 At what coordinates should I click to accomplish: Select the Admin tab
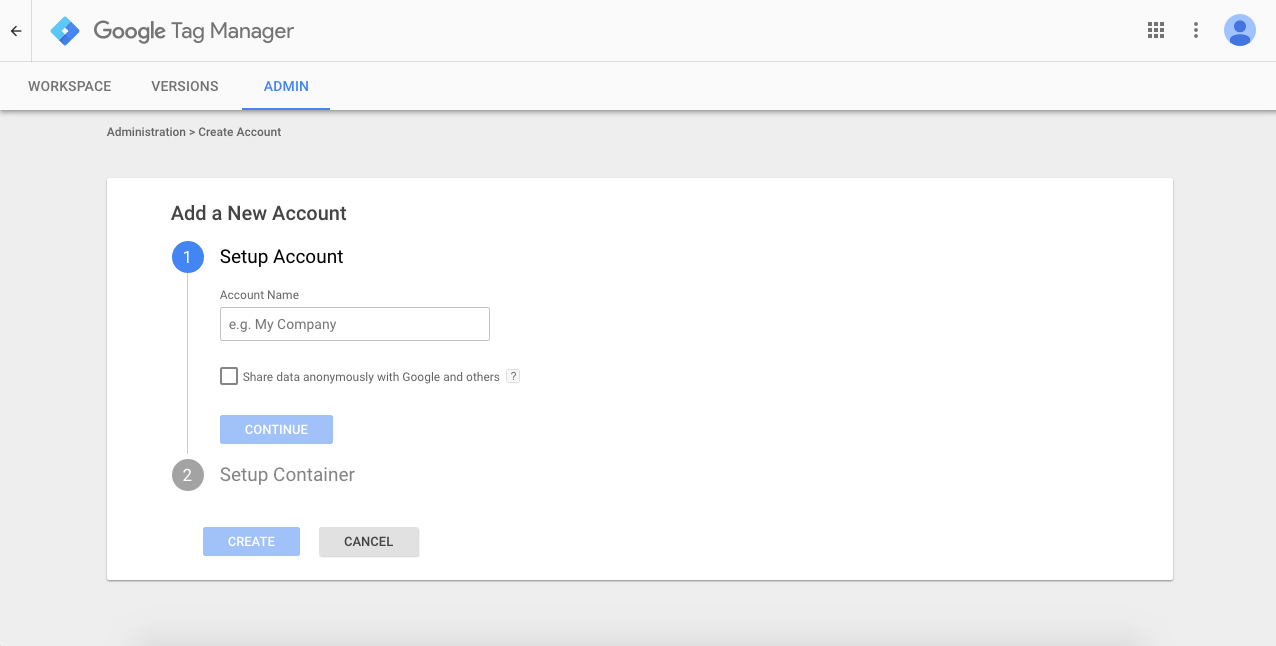click(x=286, y=86)
